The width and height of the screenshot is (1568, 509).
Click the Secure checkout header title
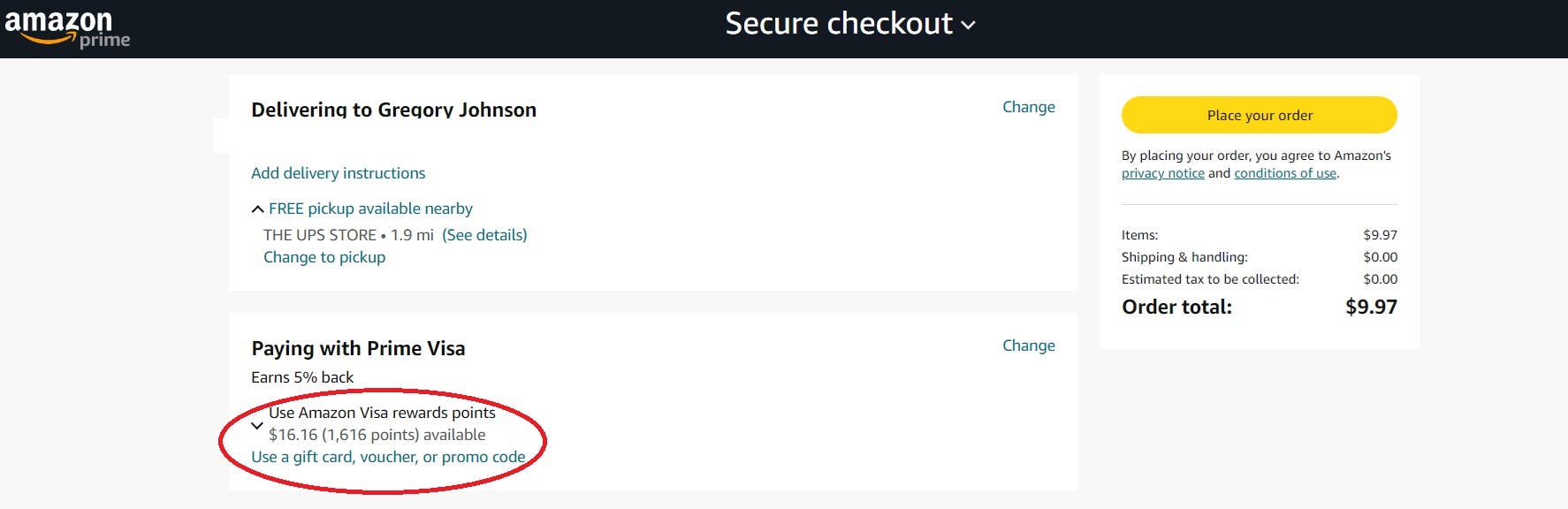click(x=838, y=24)
